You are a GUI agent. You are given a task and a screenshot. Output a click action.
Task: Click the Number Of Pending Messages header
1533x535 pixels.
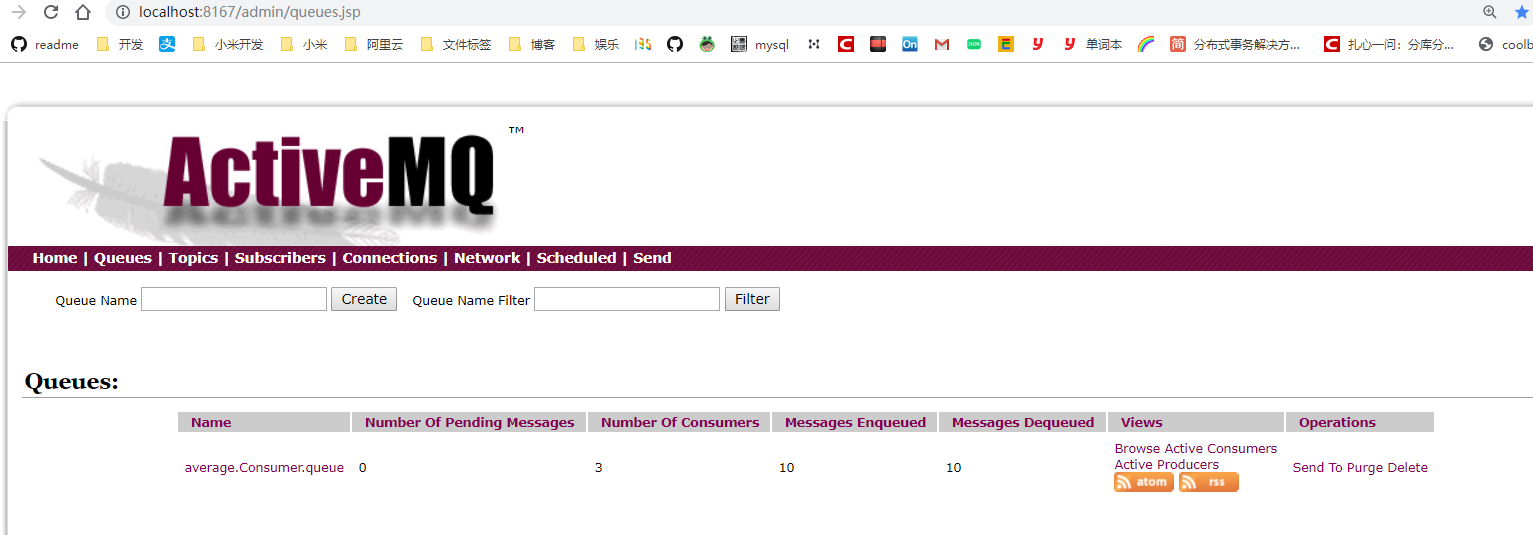[470, 423]
